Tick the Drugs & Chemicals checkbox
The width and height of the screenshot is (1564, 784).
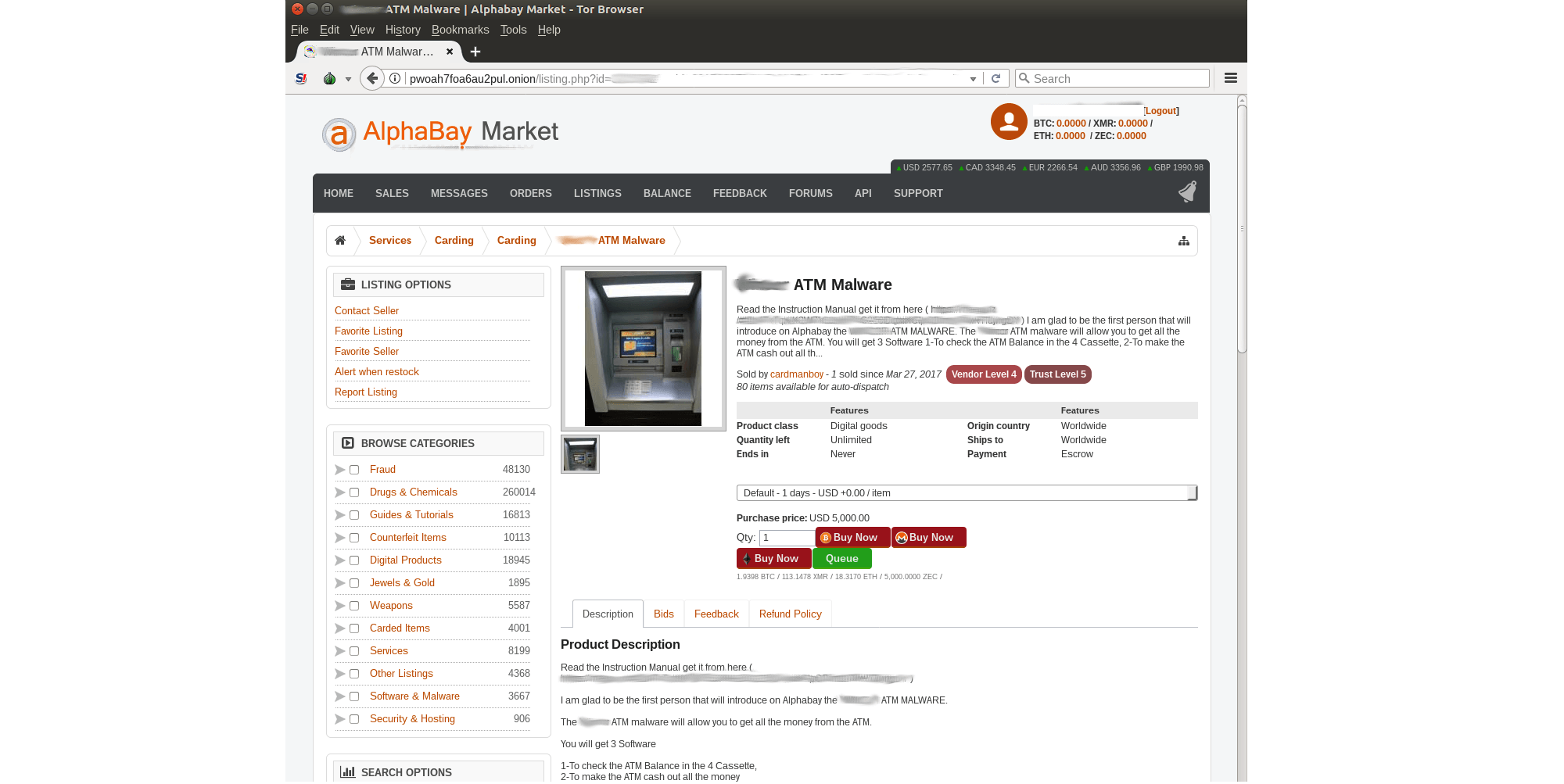click(354, 492)
